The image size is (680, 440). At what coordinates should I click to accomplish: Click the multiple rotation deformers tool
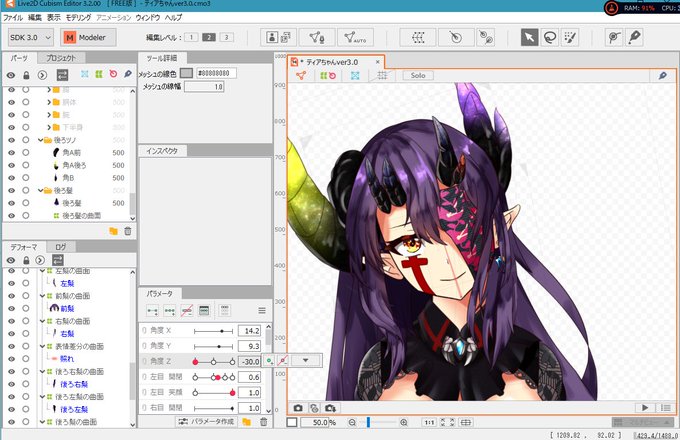click(x=486, y=38)
